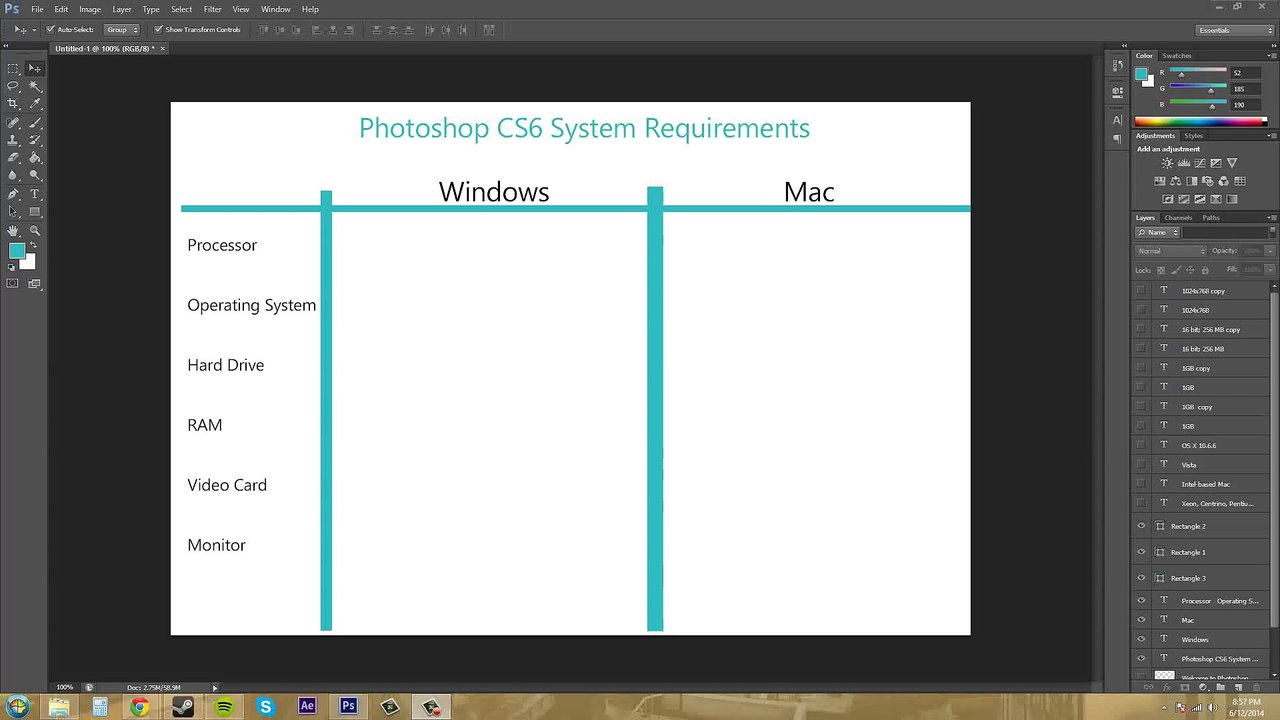This screenshot has width=1280, height=720.
Task: Hide the Rectangle 1 layer
Action: tap(1141, 552)
